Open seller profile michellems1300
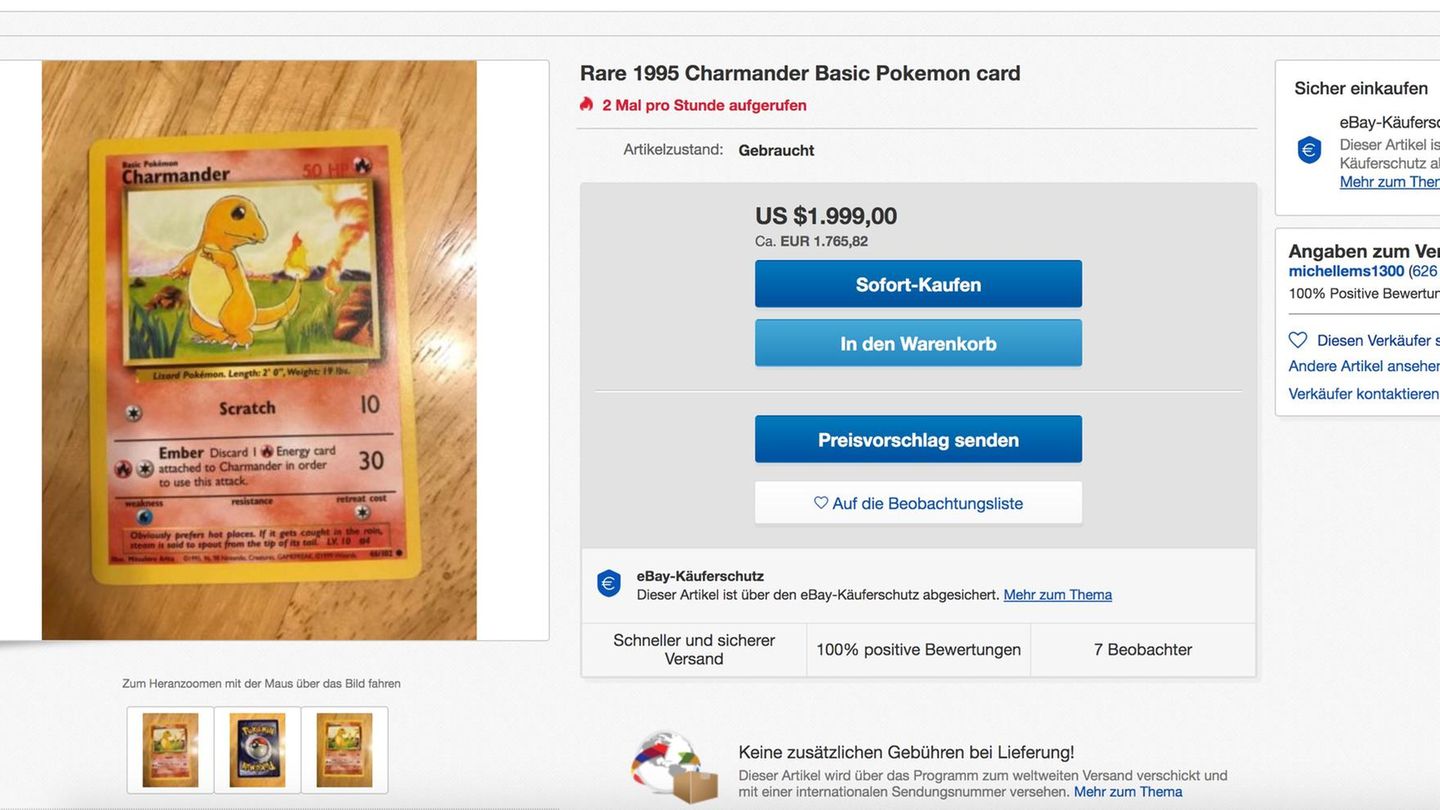The width and height of the screenshot is (1440, 810). click(1346, 271)
